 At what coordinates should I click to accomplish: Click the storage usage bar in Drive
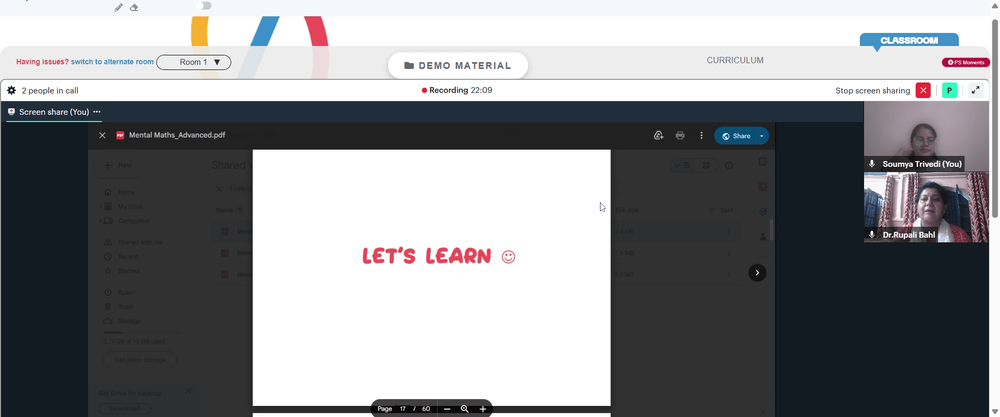tap(142, 333)
